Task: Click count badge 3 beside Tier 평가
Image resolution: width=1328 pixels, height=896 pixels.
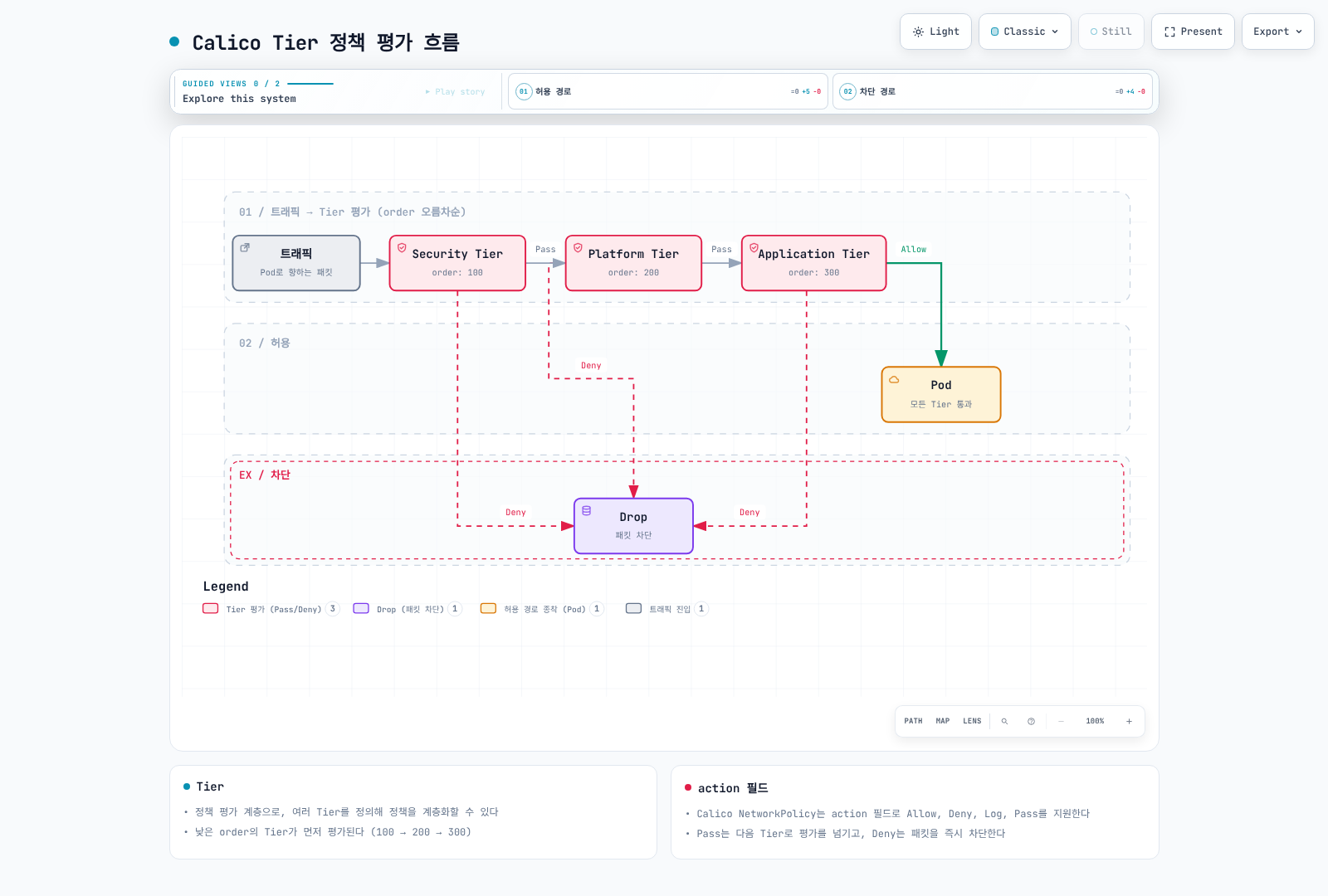Action: click(x=333, y=609)
